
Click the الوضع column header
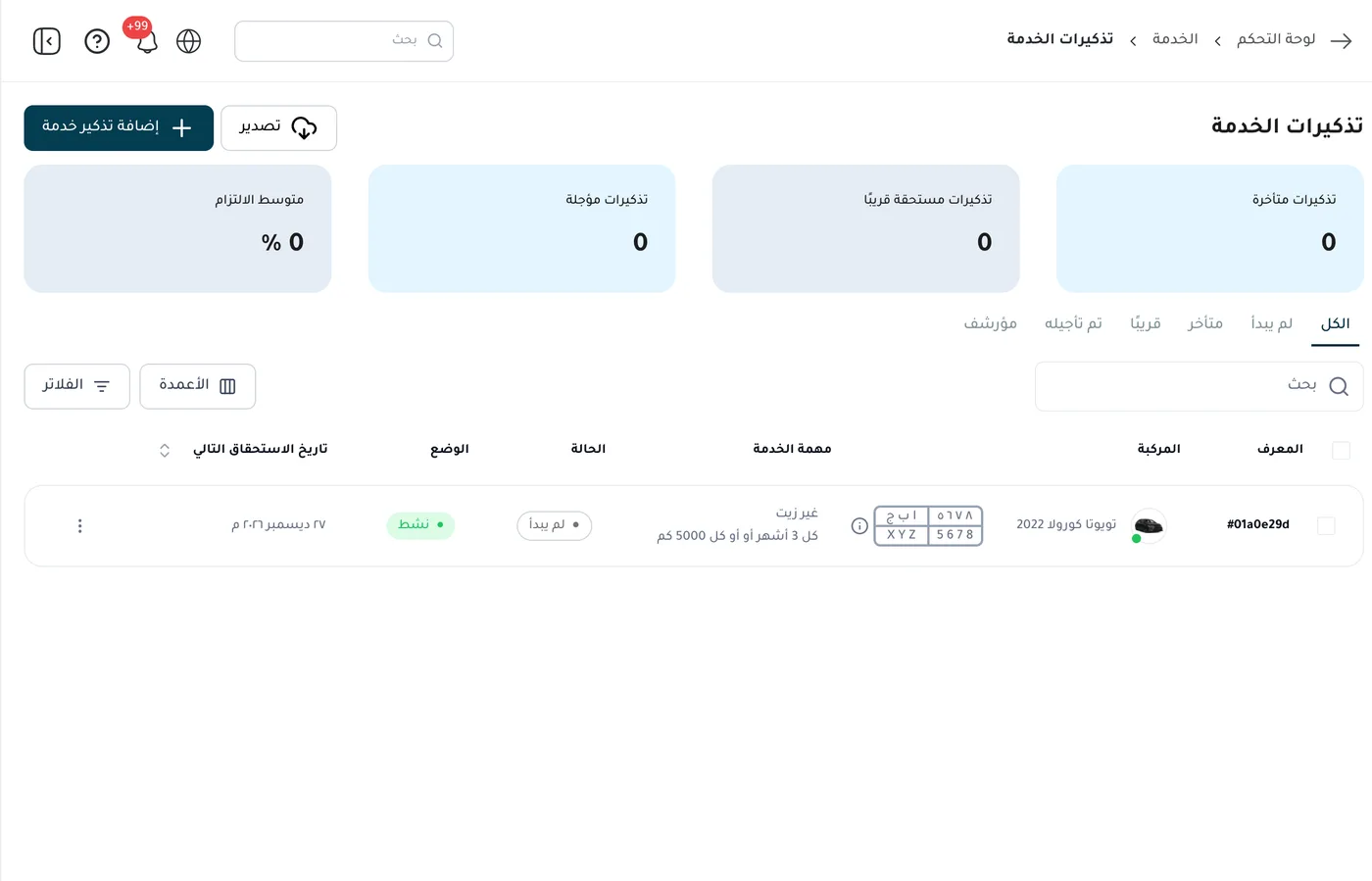(x=449, y=450)
